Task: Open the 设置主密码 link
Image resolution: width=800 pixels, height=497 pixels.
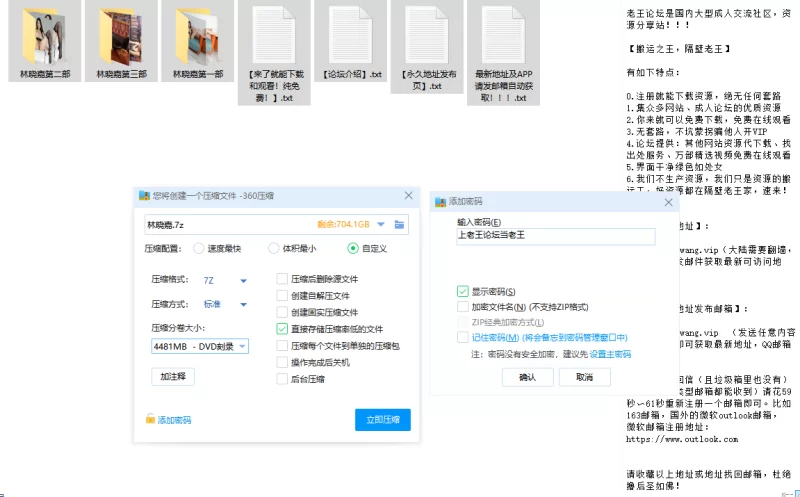Action: tap(610, 354)
